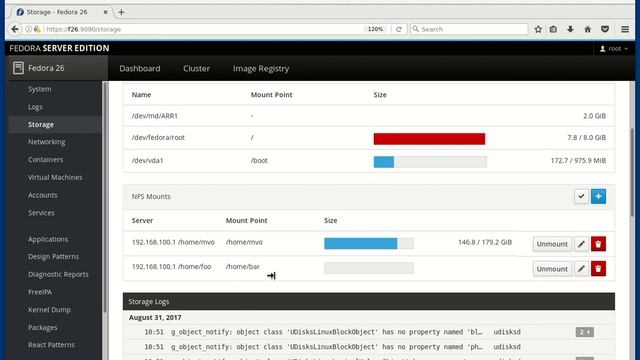Click the /home/bar mount point cell
Viewport: 640px width, 360px height.
coord(242,267)
